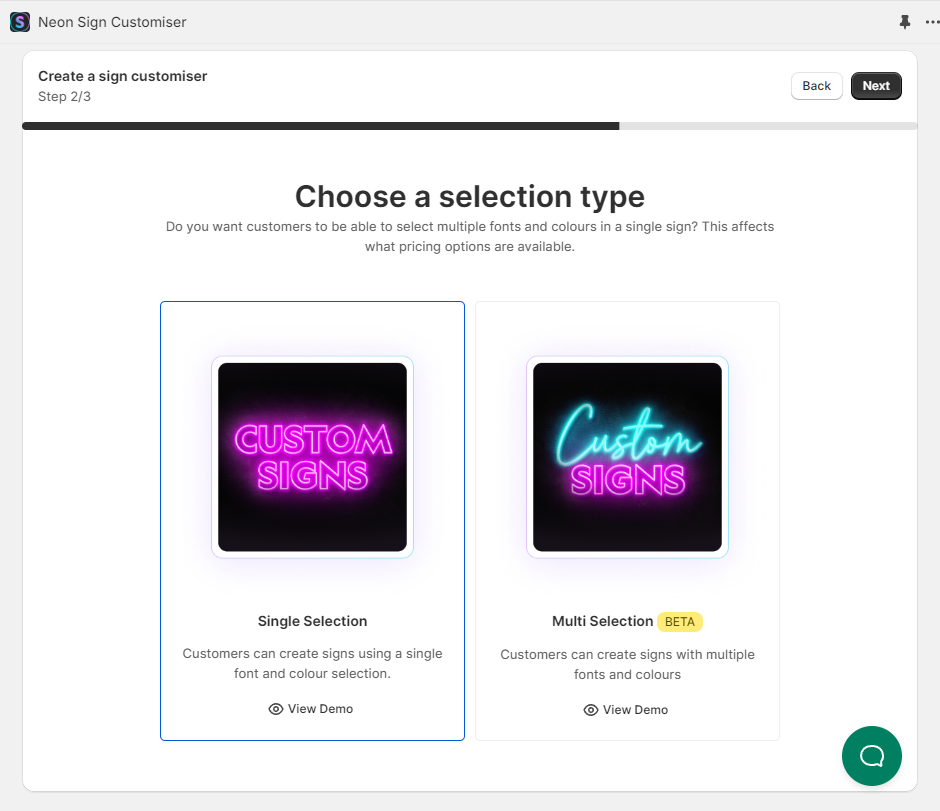The image size is (940, 811).
Task: Choose the Multi Selection title
Action: click(x=602, y=621)
